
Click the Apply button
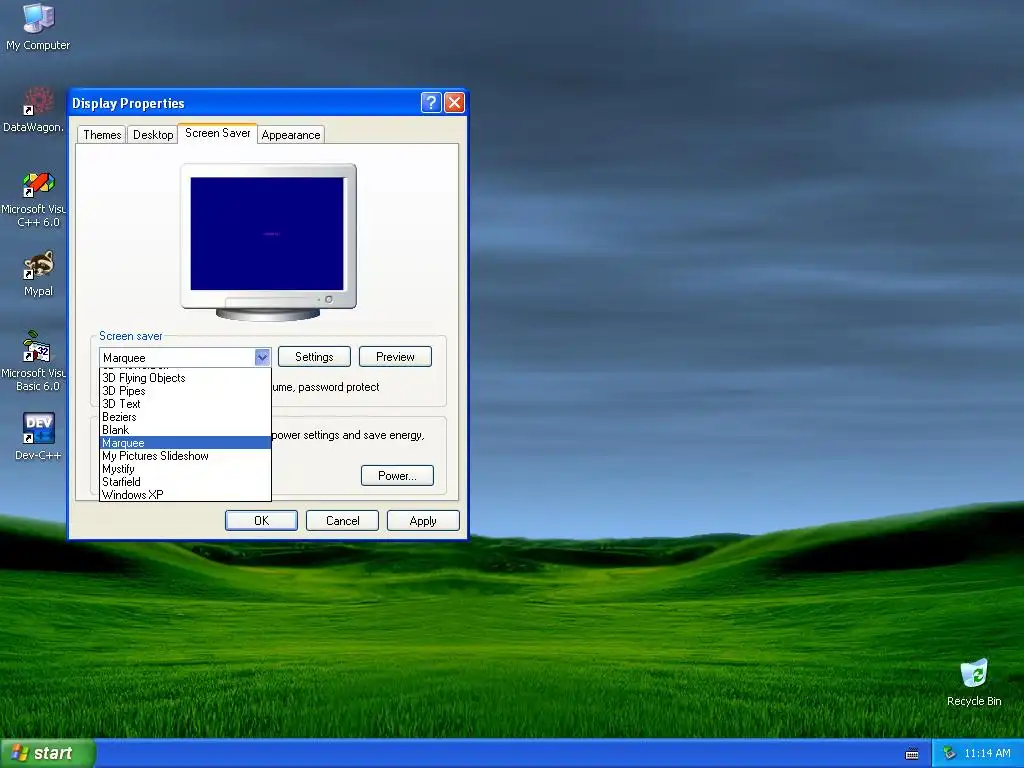tap(423, 520)
